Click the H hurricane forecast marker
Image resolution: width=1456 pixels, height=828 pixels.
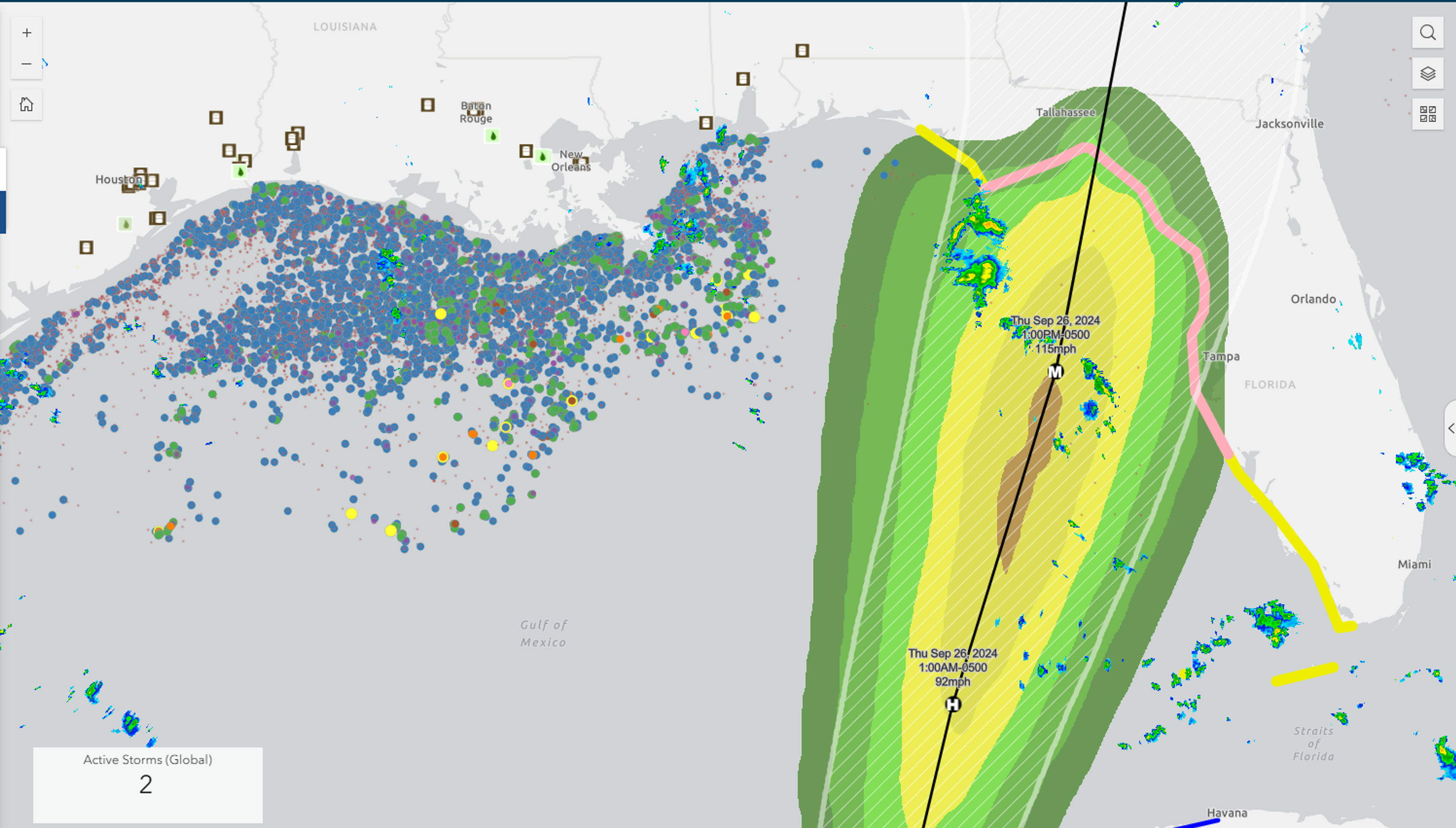point(952,705)
